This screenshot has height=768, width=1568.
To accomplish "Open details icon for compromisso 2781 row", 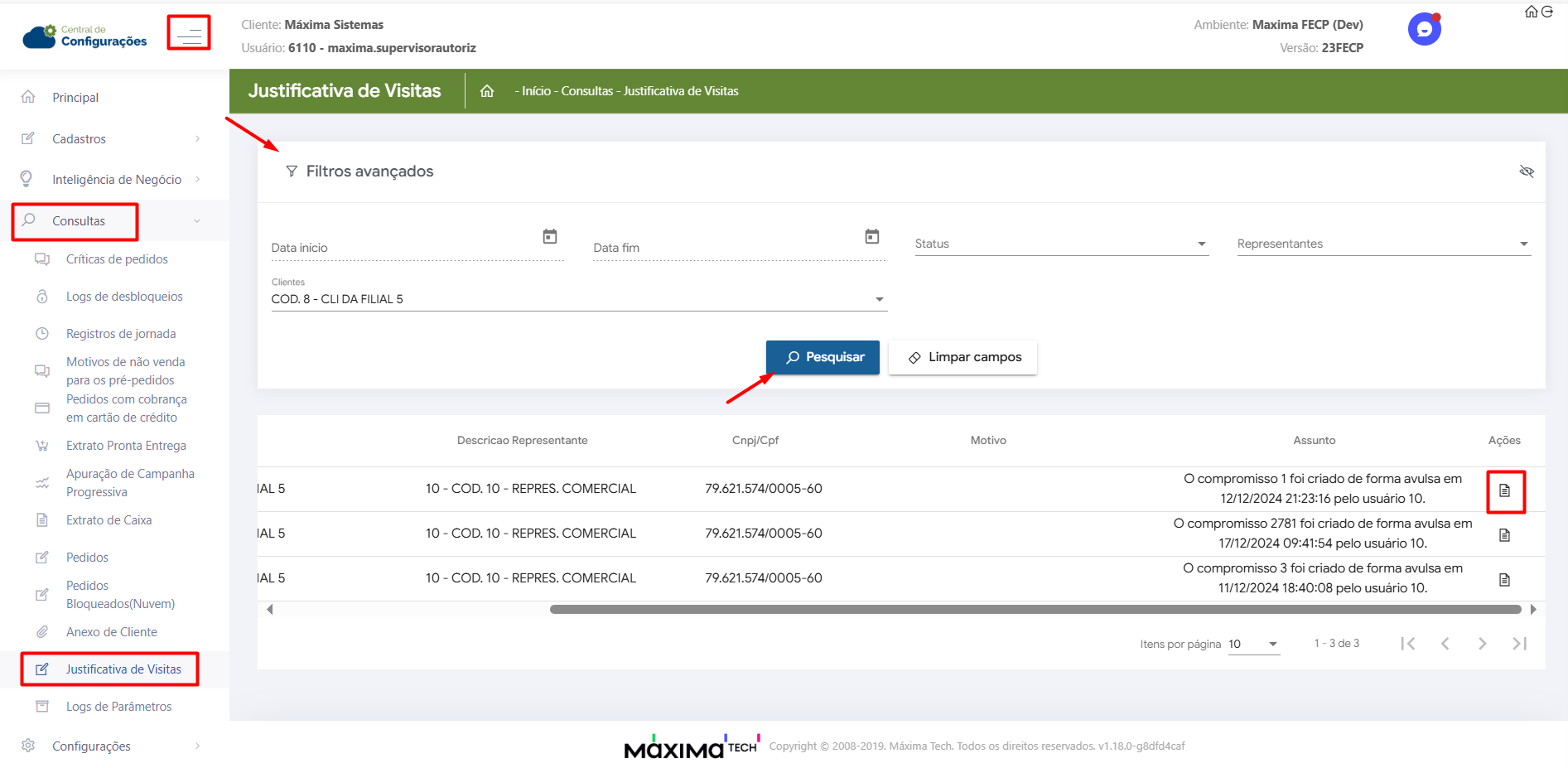I will click(x=1504, y=535).
